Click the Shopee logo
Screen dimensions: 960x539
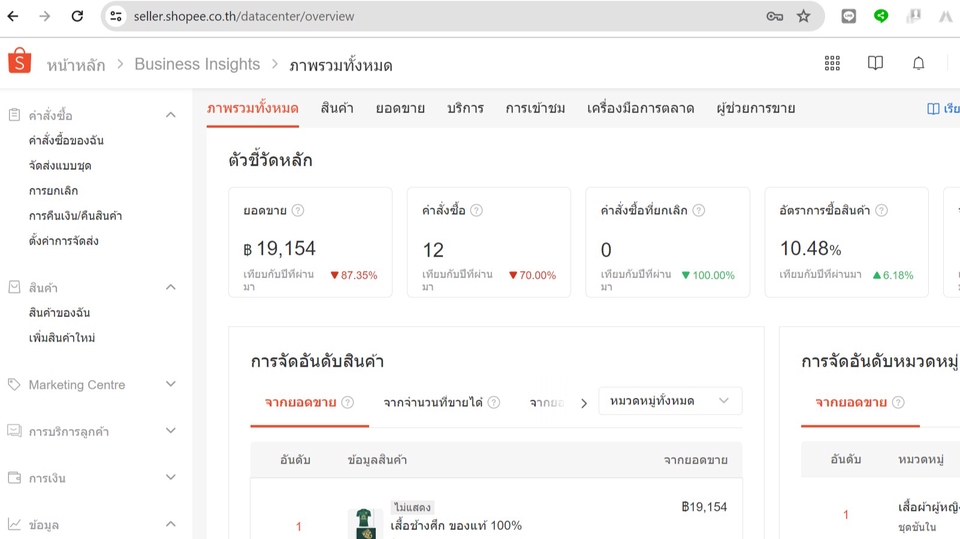(x=20, y=61)
